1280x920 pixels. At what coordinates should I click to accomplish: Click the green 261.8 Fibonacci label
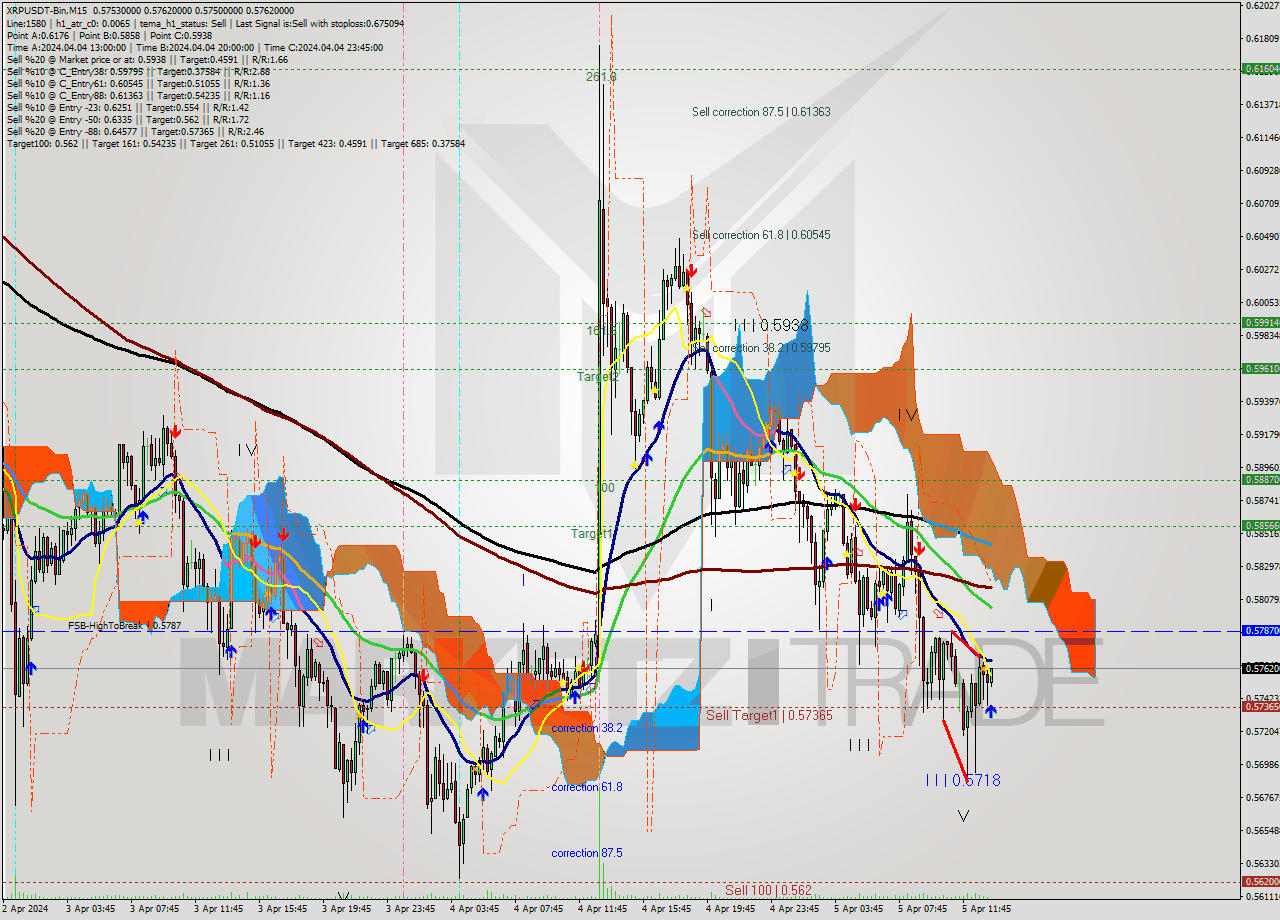602,76
